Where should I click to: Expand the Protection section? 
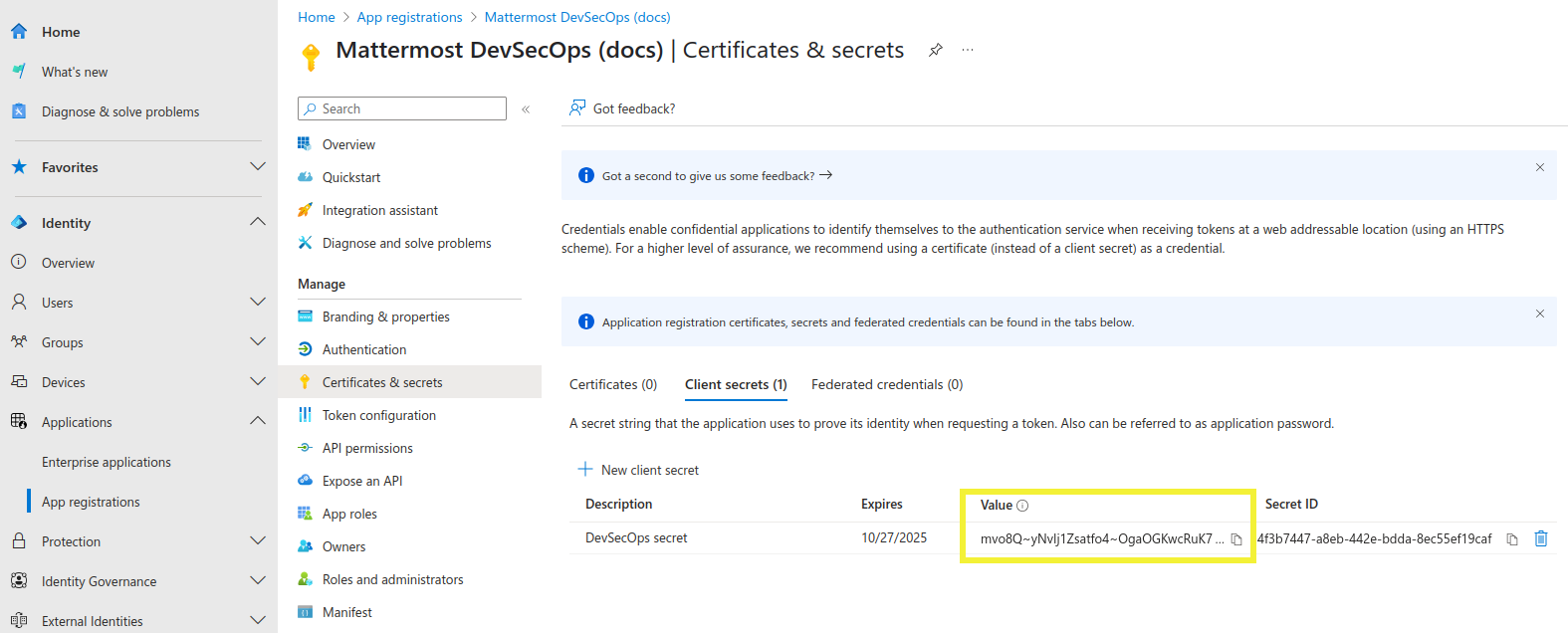(x=258, y=540)
